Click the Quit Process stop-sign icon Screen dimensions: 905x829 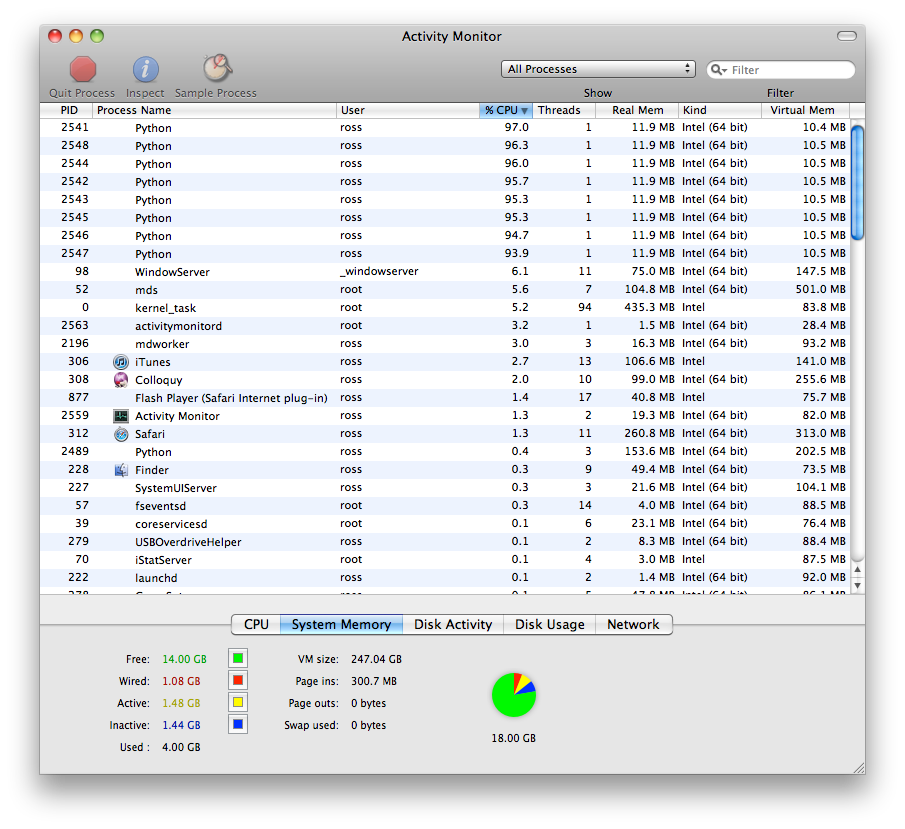pos(82,69)
